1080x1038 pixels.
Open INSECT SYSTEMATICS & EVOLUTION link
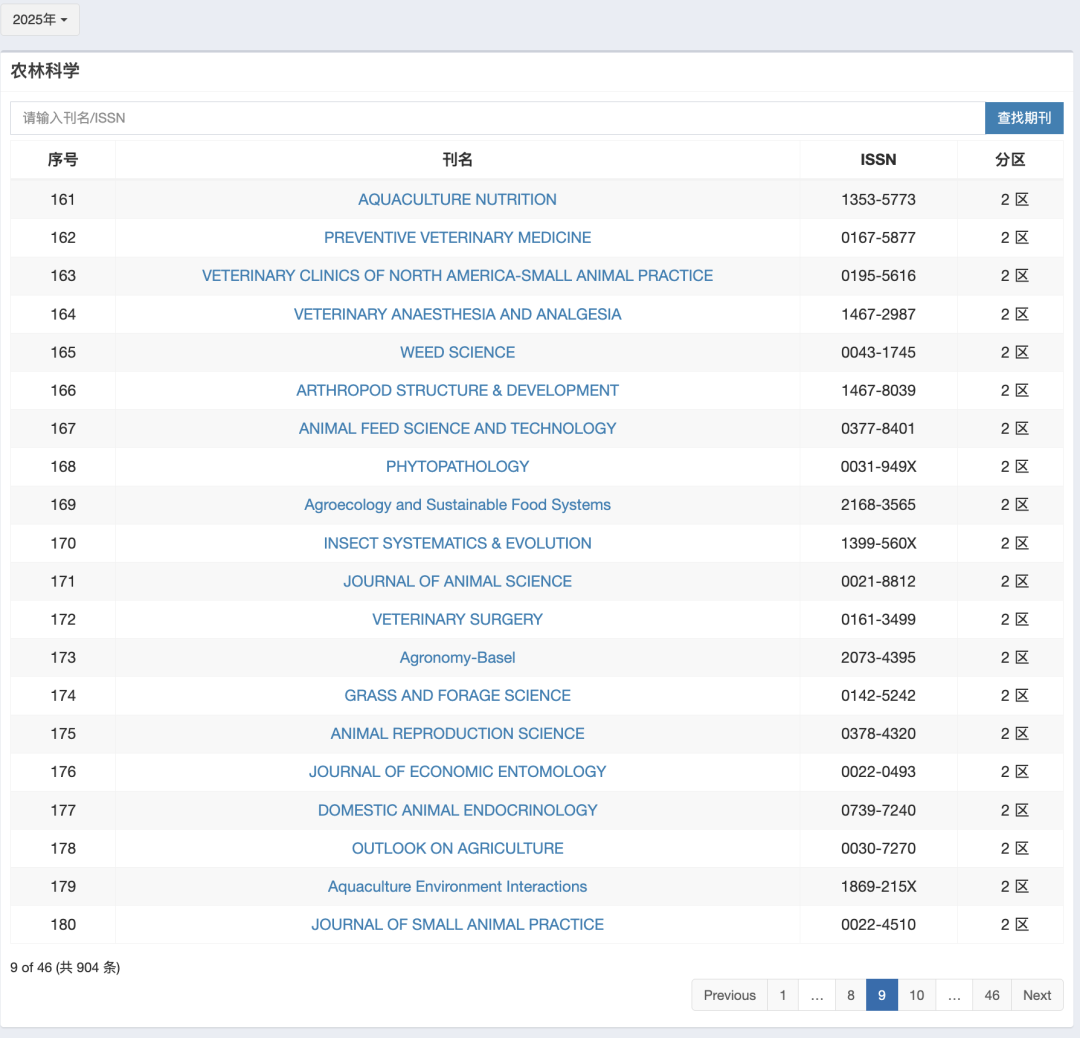point(457,543)
